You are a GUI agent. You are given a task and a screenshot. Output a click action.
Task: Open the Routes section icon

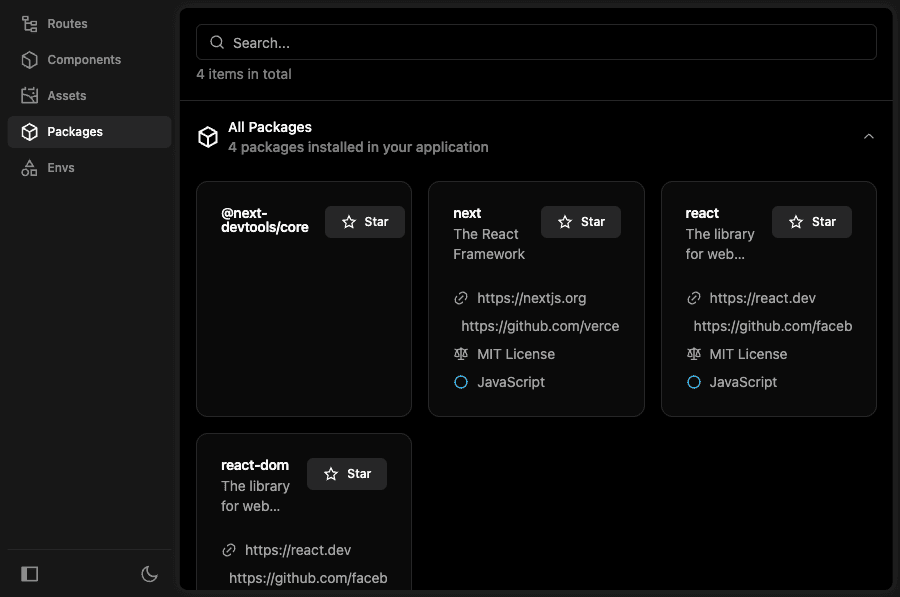[29, 24]
